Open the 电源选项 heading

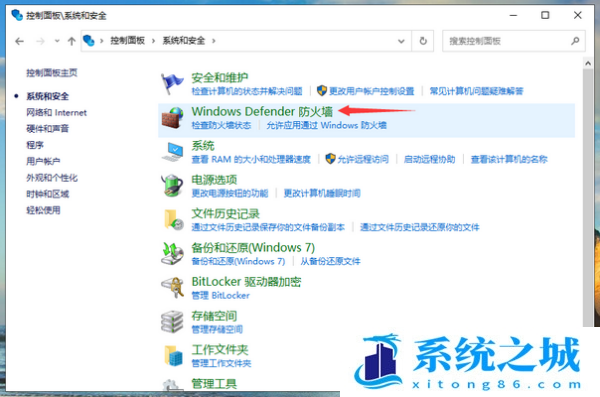[x=214, y=180]
